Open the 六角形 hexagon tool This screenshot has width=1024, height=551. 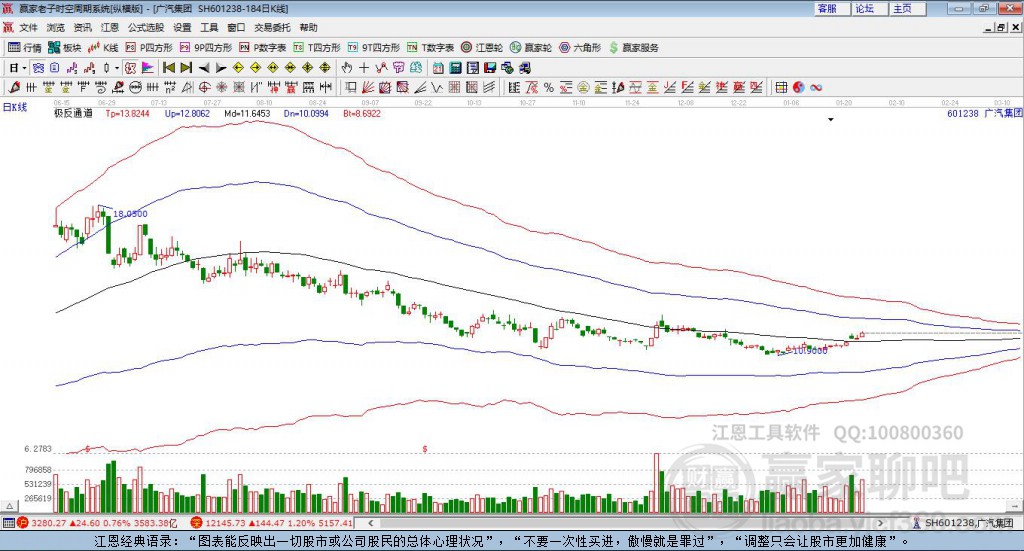tap(579, 47)
